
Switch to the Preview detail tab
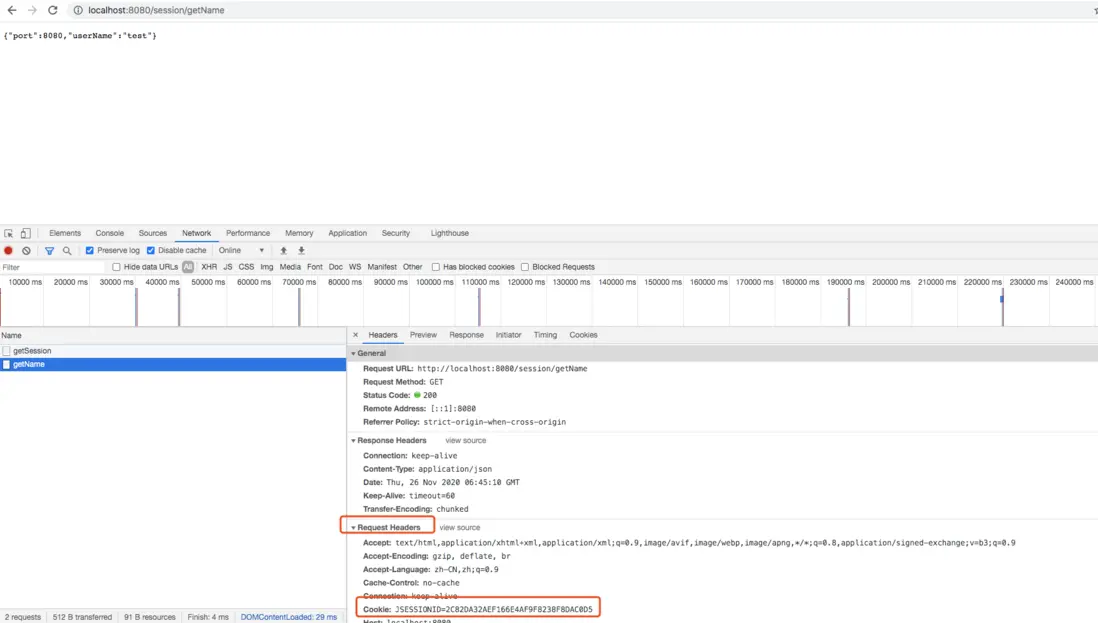[423, 335]
